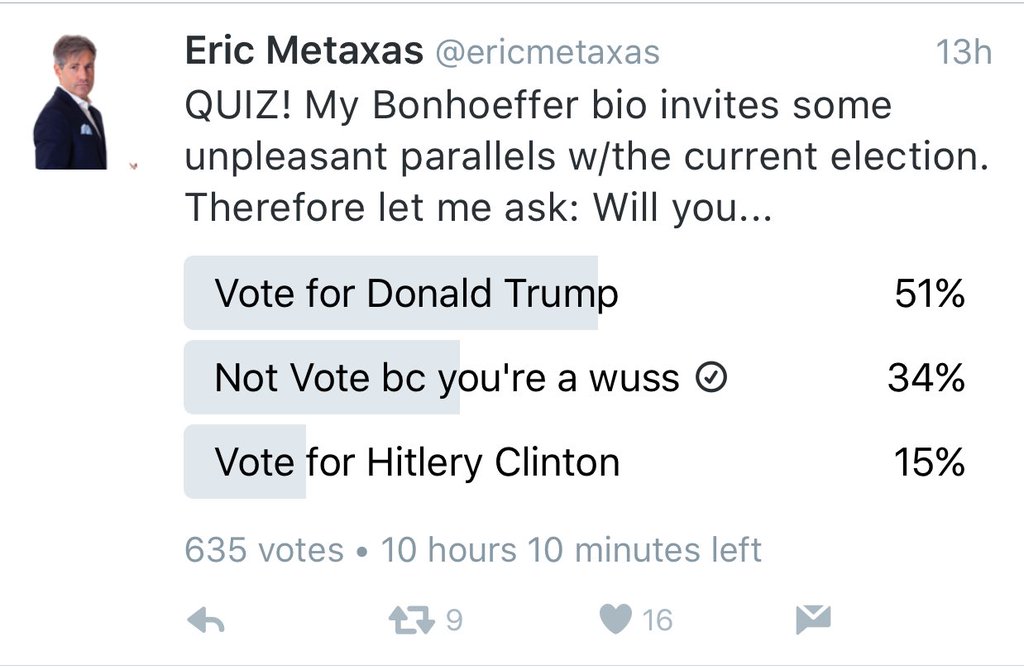The height and width of the screenshot is (670, 1024).
Task: Open the @ericmetaxas handle link
Action: pyautogui.click(x=547, y=52)
